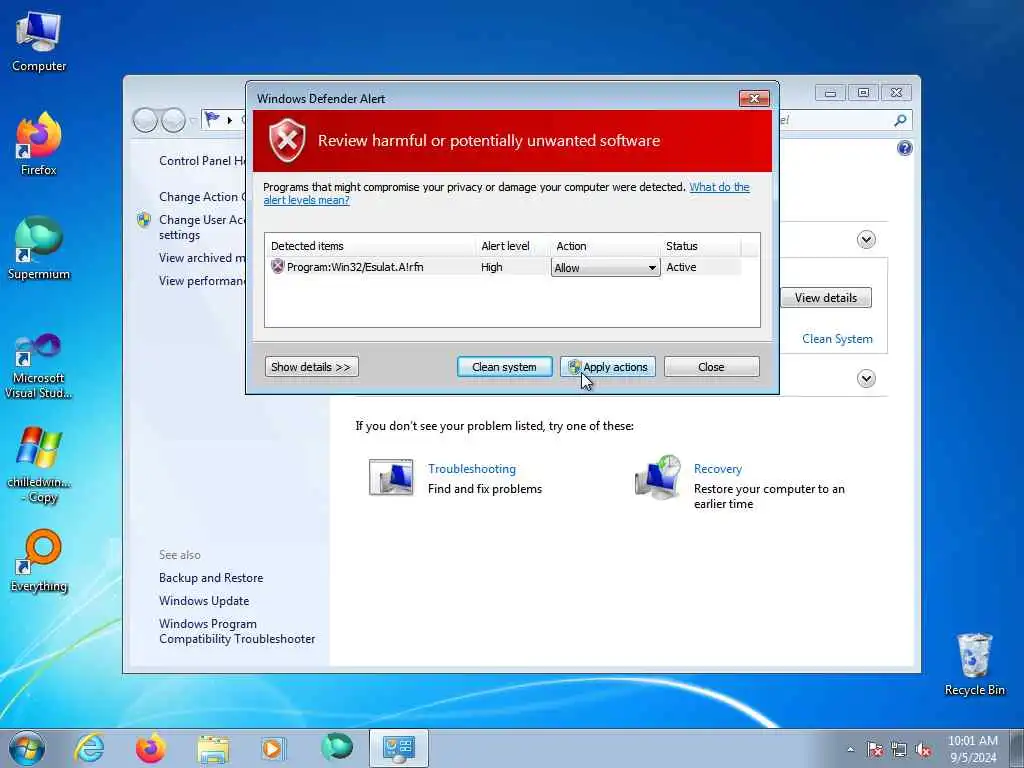The image size is (1024, 768).
Task: Click the View archived messages sidebar link
Action: [x=202, y=257]
